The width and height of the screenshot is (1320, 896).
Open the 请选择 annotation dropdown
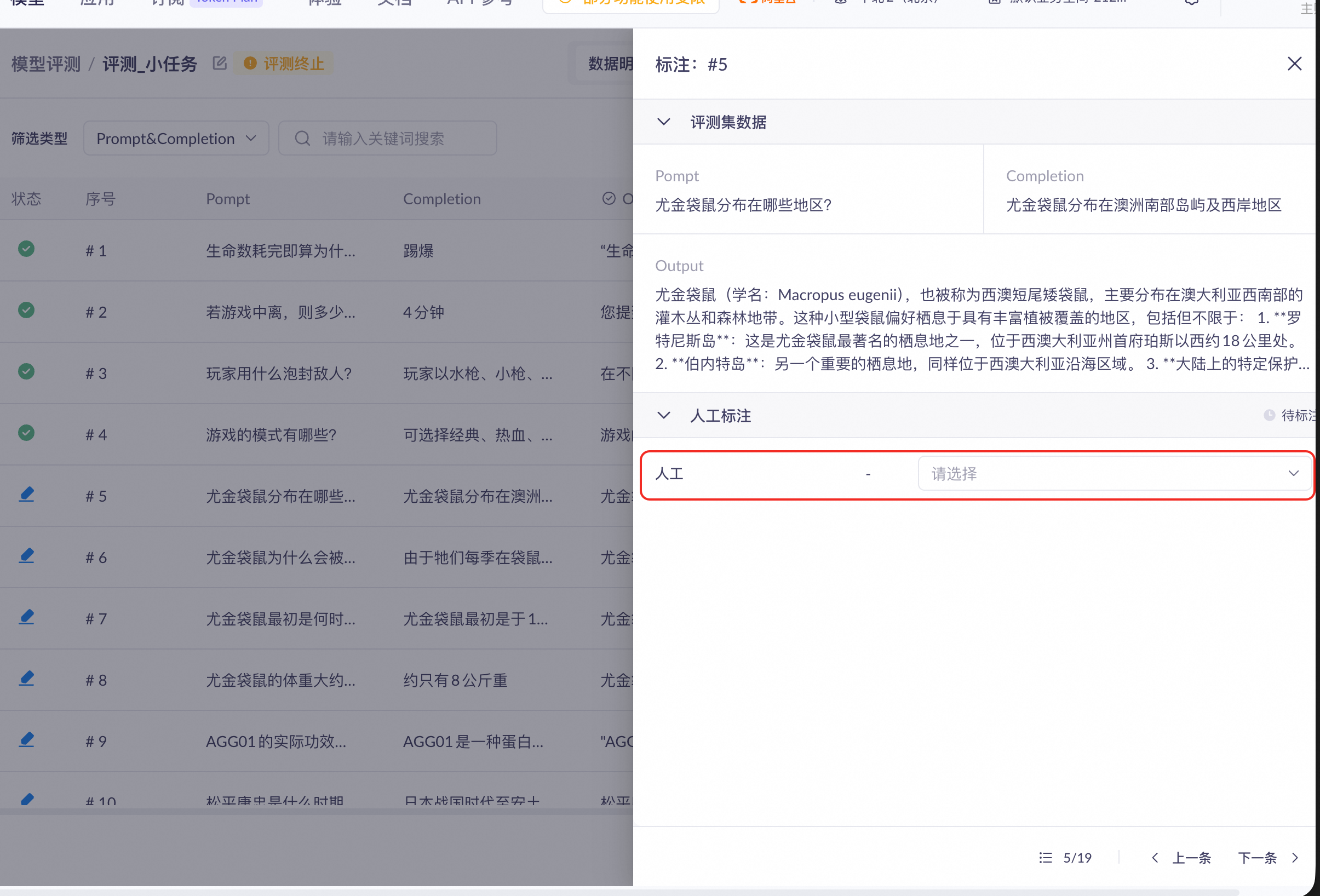pos(1115,474)
